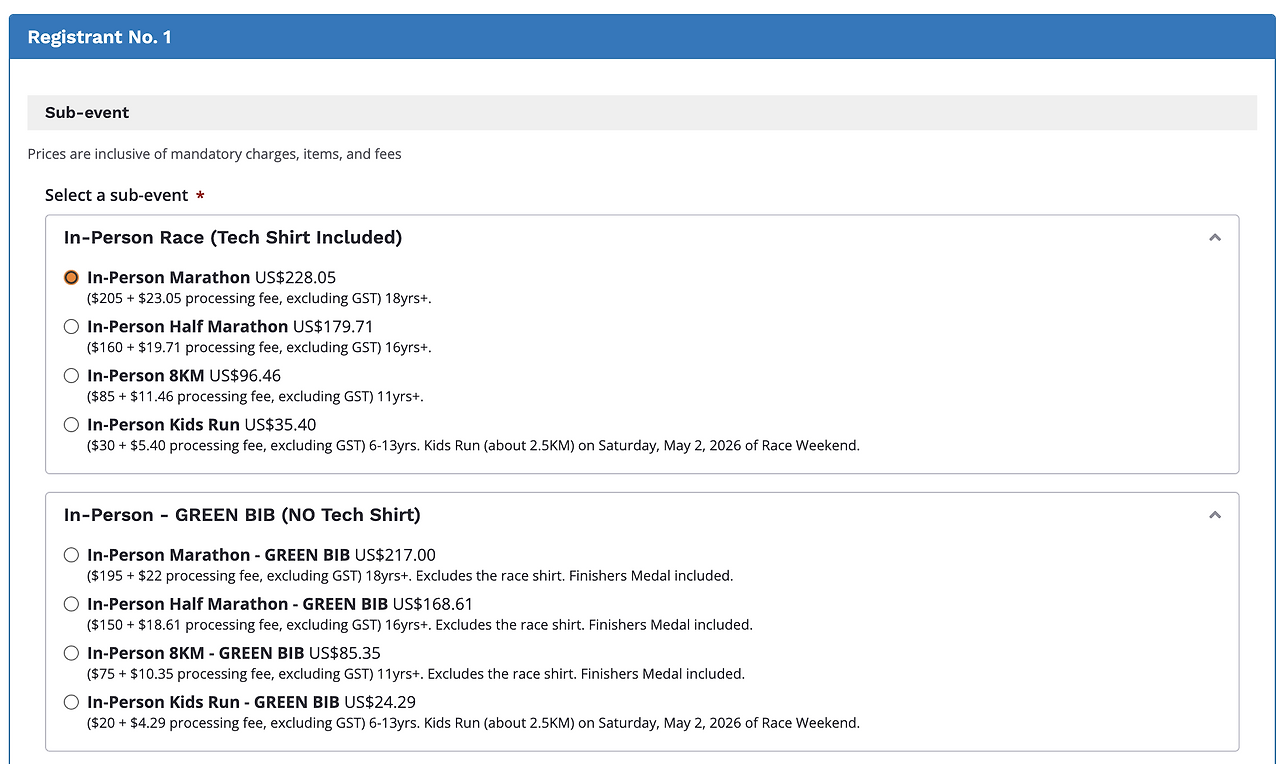1280x764 pixels.
Task: Select the Half Marathon - GREEN BIB radio option
Action: (x=71, y=604)
